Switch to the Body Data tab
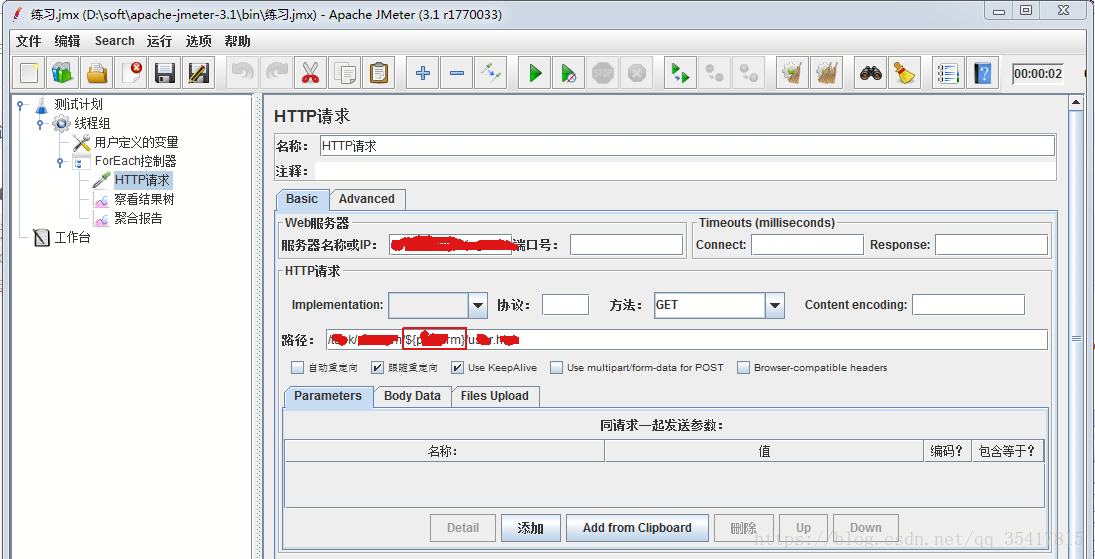The height and width of the screenshot is (559, 1095). tap(412, 396)
